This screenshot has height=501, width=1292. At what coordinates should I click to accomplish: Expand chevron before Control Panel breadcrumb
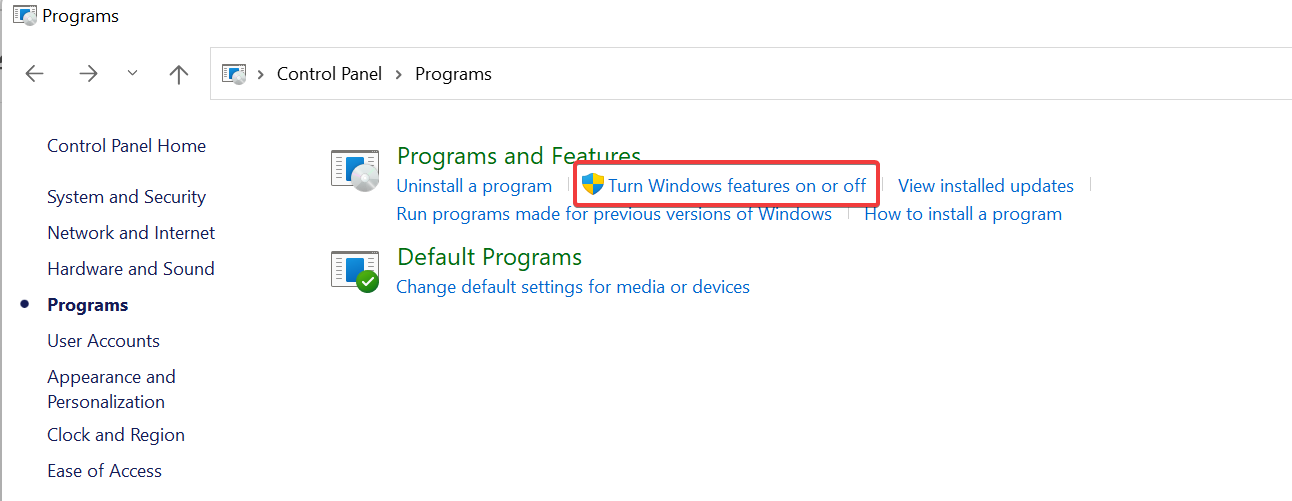coord(262,74)
